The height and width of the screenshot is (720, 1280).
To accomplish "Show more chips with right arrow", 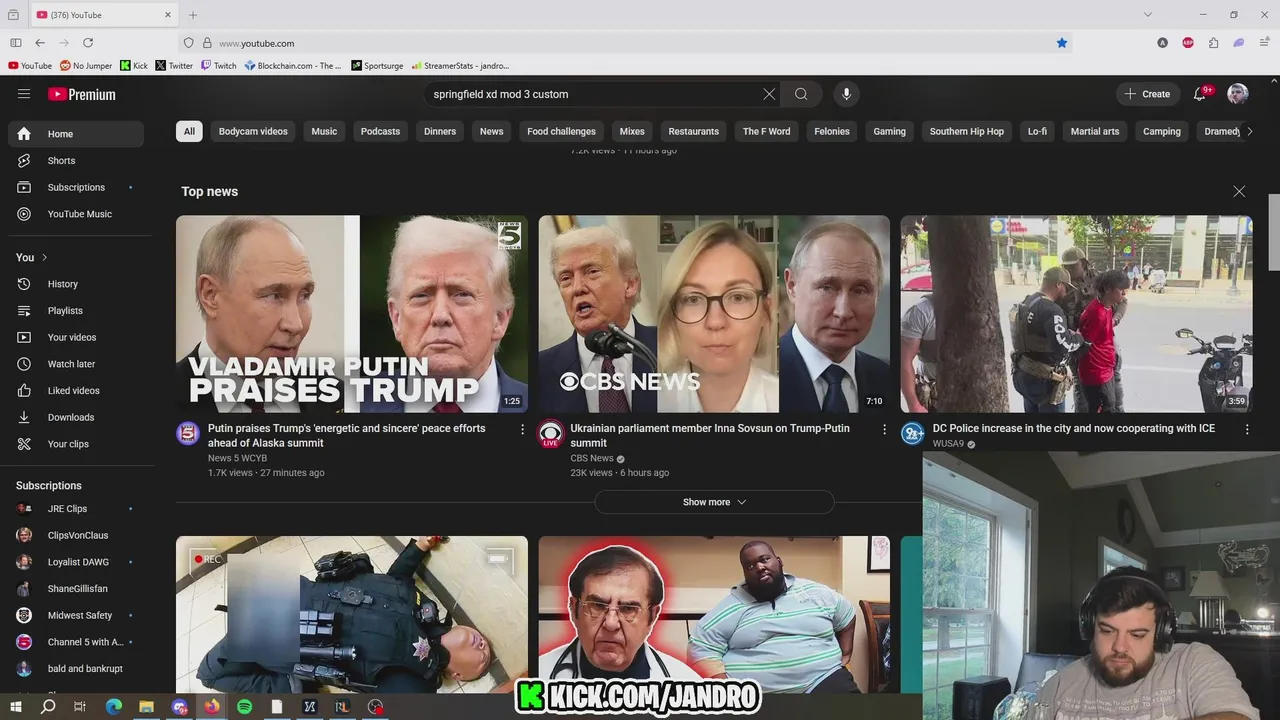I will (x=1249, y=131).
